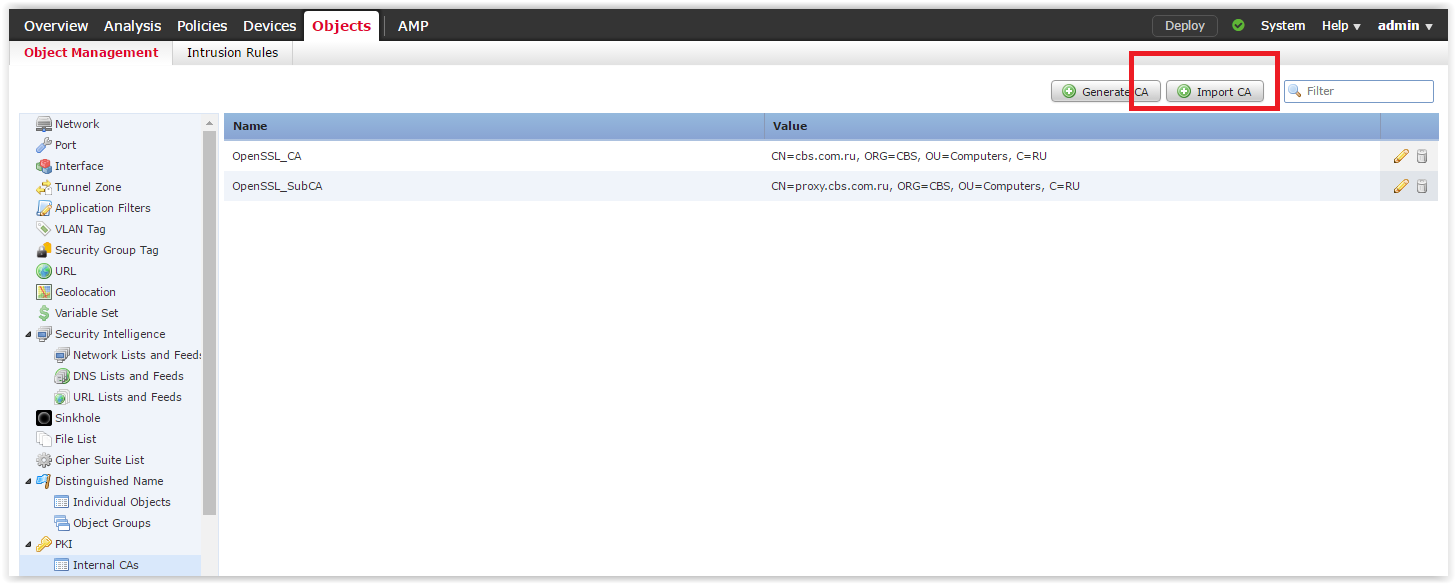Collapse the PKI tree node
This screenshot has width=1456, height=584.
28,544
